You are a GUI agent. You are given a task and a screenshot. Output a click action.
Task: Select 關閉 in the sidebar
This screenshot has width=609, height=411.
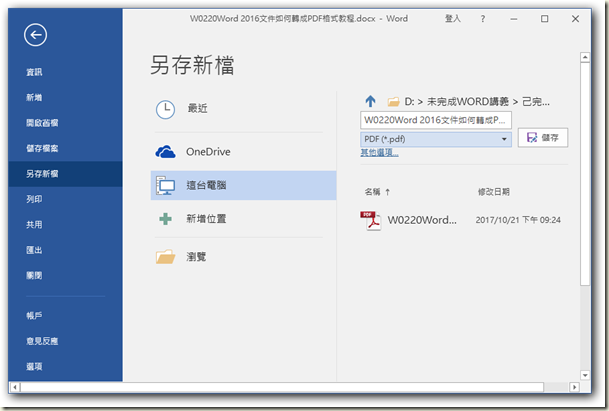pos(34,275)
